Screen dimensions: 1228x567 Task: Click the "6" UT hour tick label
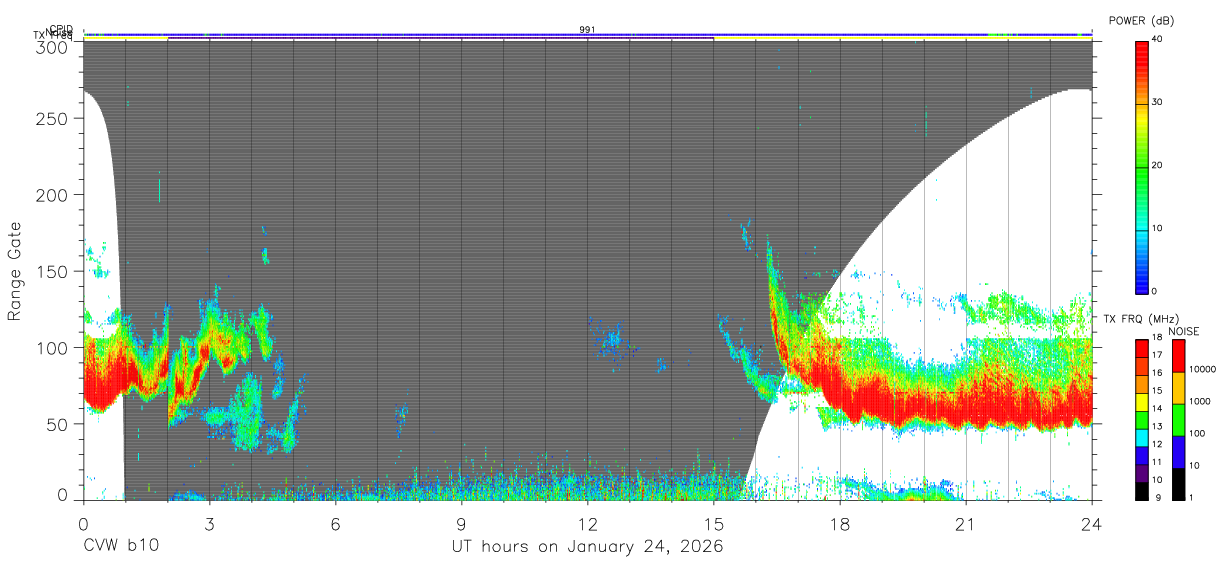tap(335, 523)
